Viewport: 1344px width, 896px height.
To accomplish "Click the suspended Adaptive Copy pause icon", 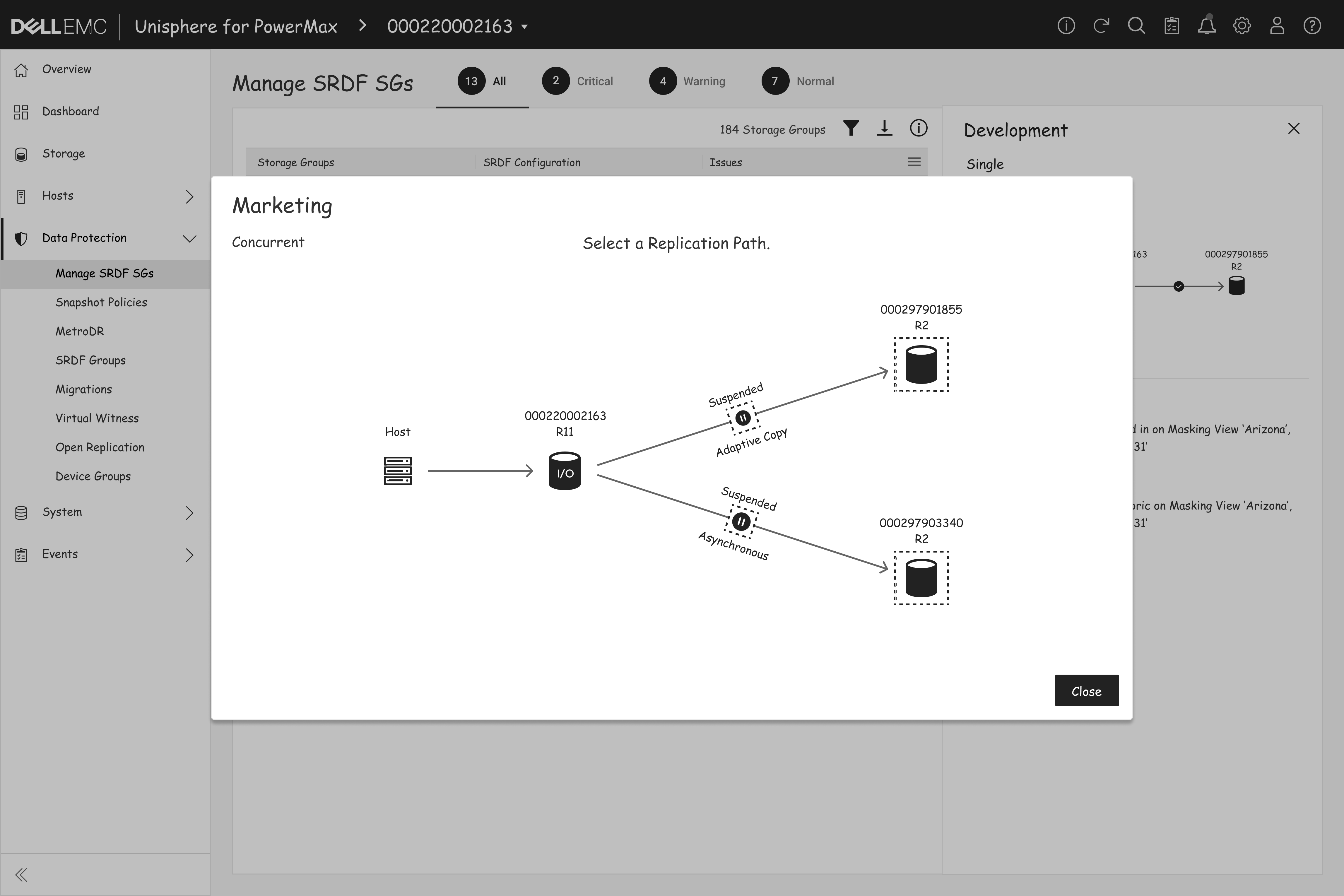I will [x=742, y=418].
